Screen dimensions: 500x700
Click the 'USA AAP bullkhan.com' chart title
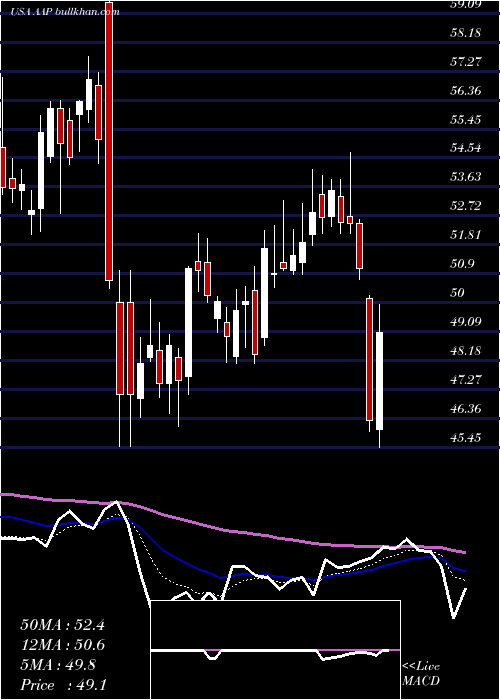[66, 12]
